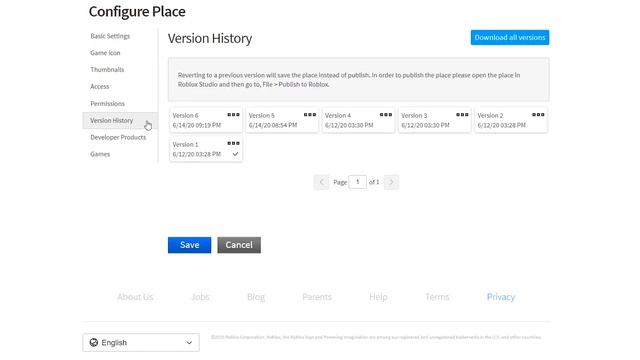Click the 6/14/20 09:19 PM date
Viewport: 640px width, 360px height.
click(197, 125)
